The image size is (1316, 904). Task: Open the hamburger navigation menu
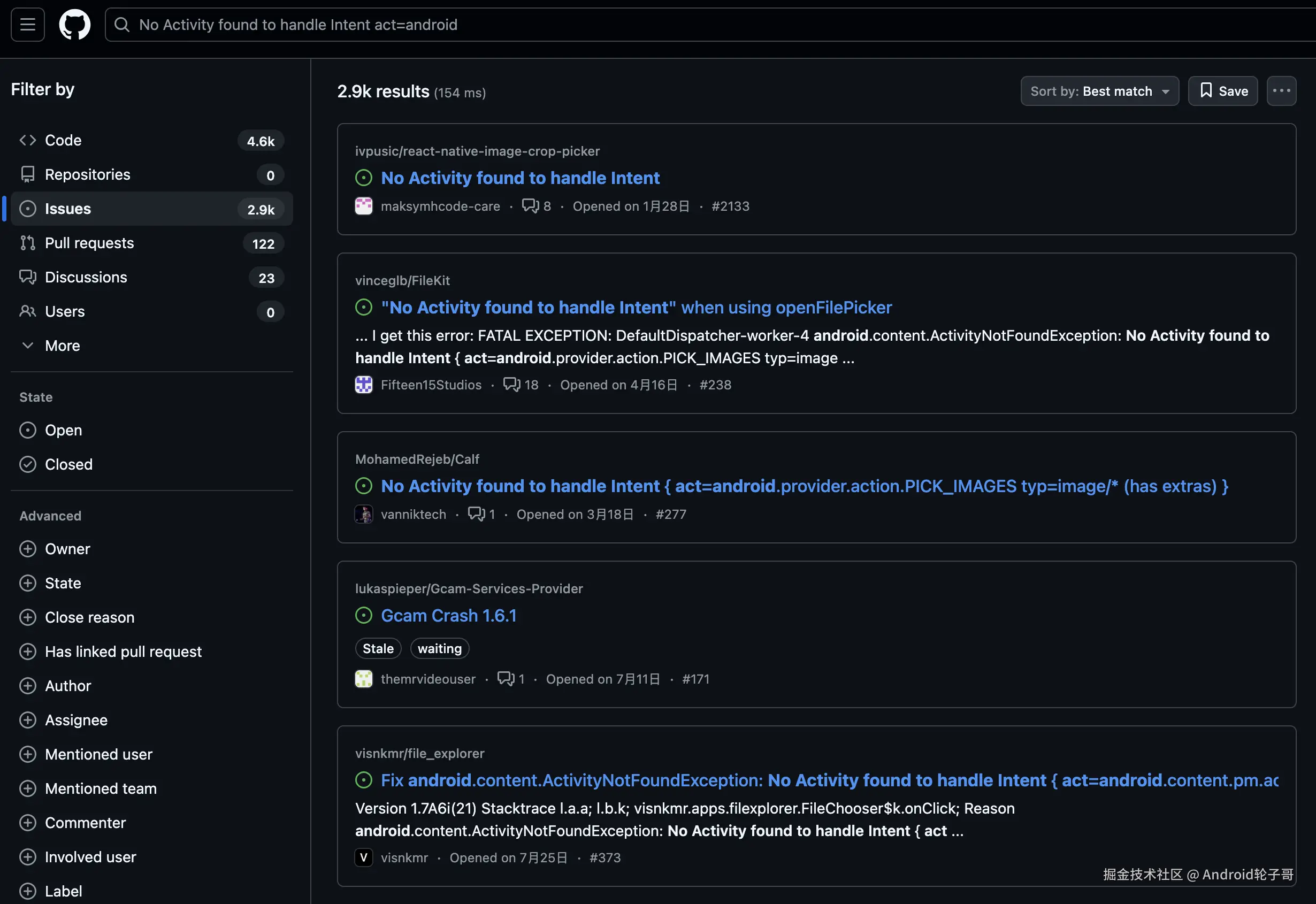pos(27,25)
